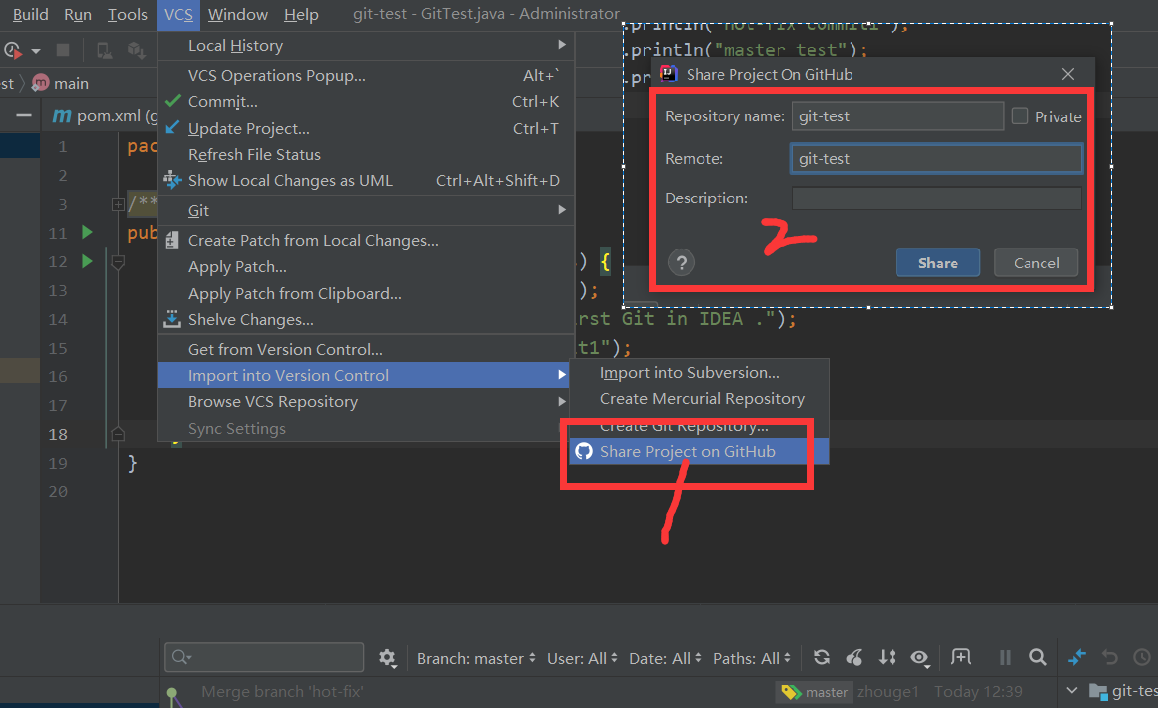Image resolution: width=1158 pixels, height=708 pixels.
Task: Open the Run menu
Action: click(78, 14)
